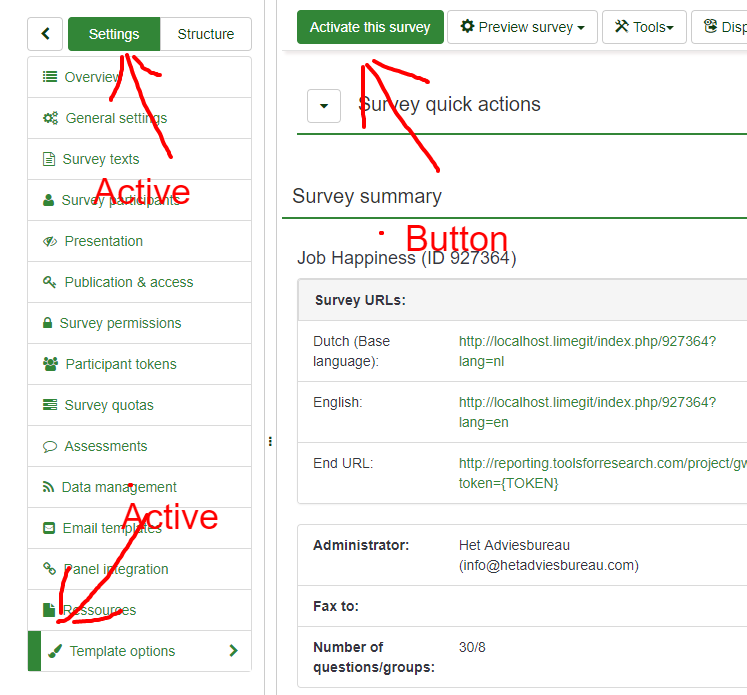Click the Email templates envelope icon
The height and width of the screenshot is (695, 747).
pos(49,528)
